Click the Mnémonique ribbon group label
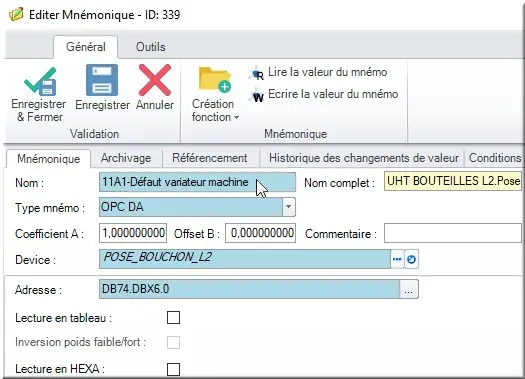This screenshot has width=525, height=379. point(296,134)
